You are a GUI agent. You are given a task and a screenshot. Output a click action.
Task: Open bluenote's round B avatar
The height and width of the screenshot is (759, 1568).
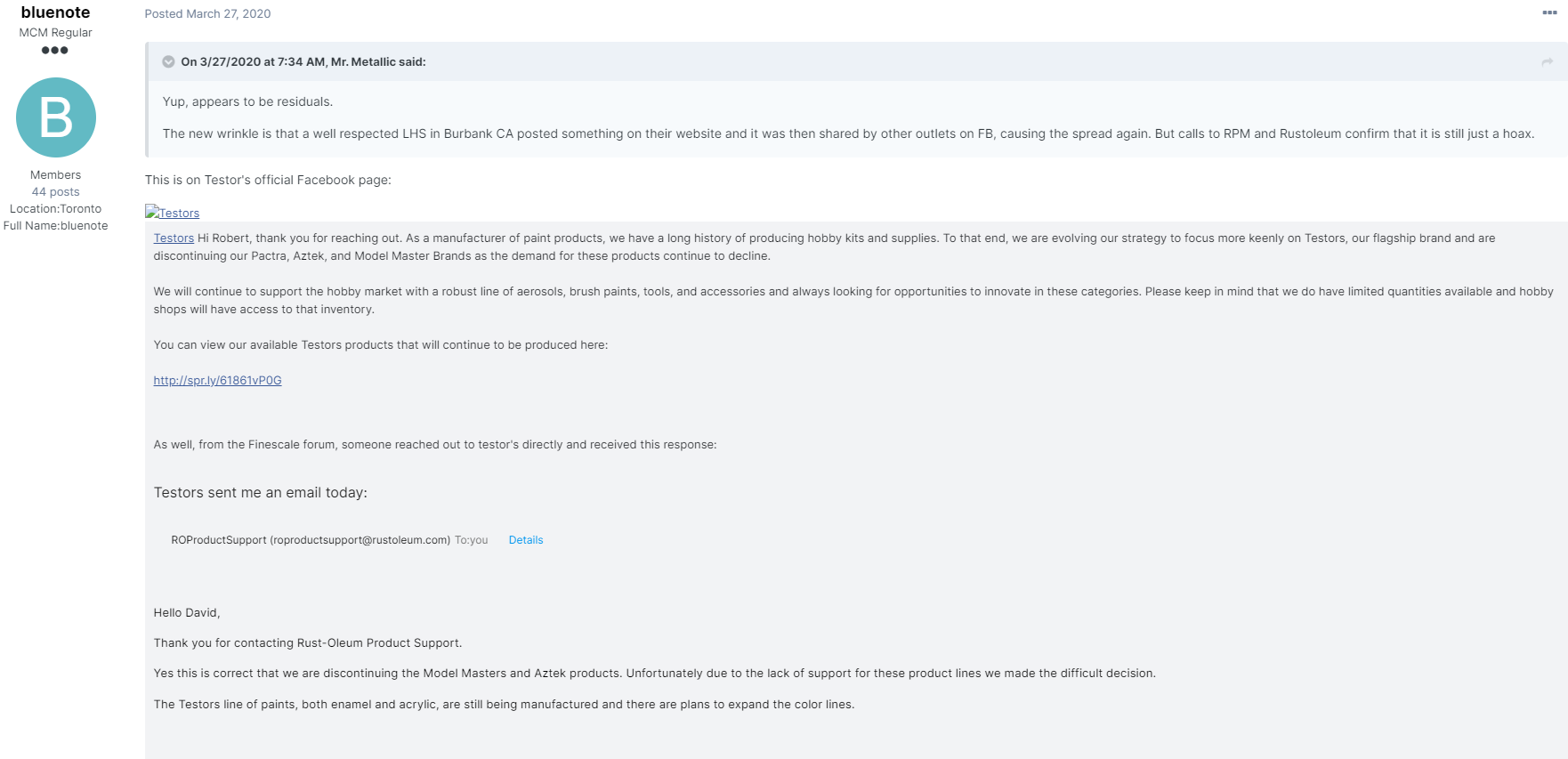(55, 117)
